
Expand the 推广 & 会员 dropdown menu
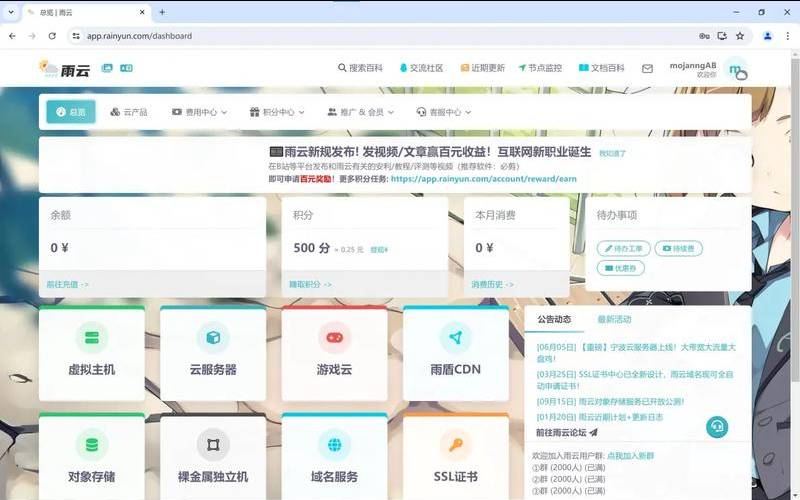point(361,112)
